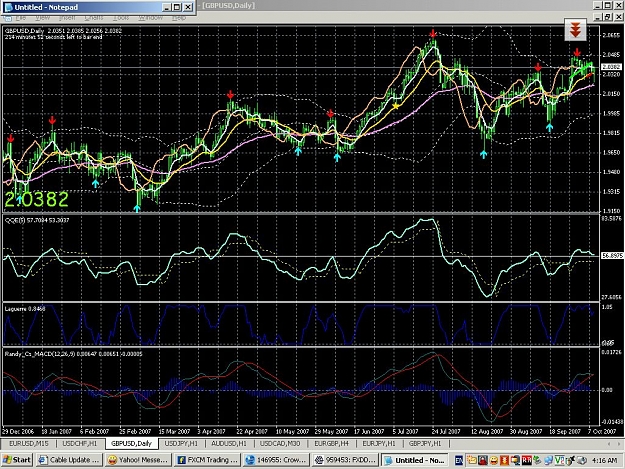Image resolution: width=625 pixels, height=469 pixels.
Task: Open the 146955: Crow taskbar button
Action: coord(276,460)
